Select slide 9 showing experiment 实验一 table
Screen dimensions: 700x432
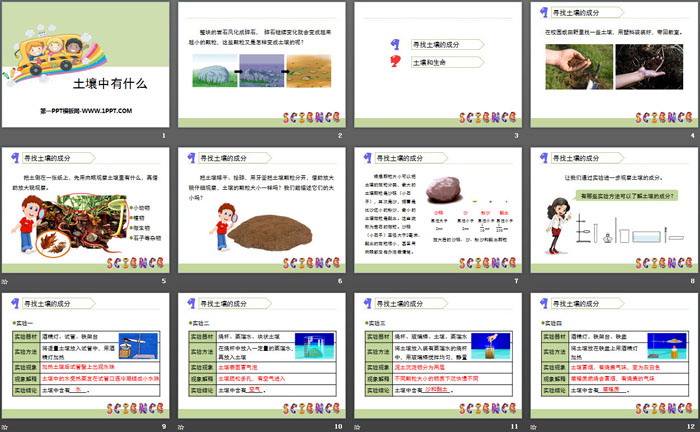[x=85, y=356]
